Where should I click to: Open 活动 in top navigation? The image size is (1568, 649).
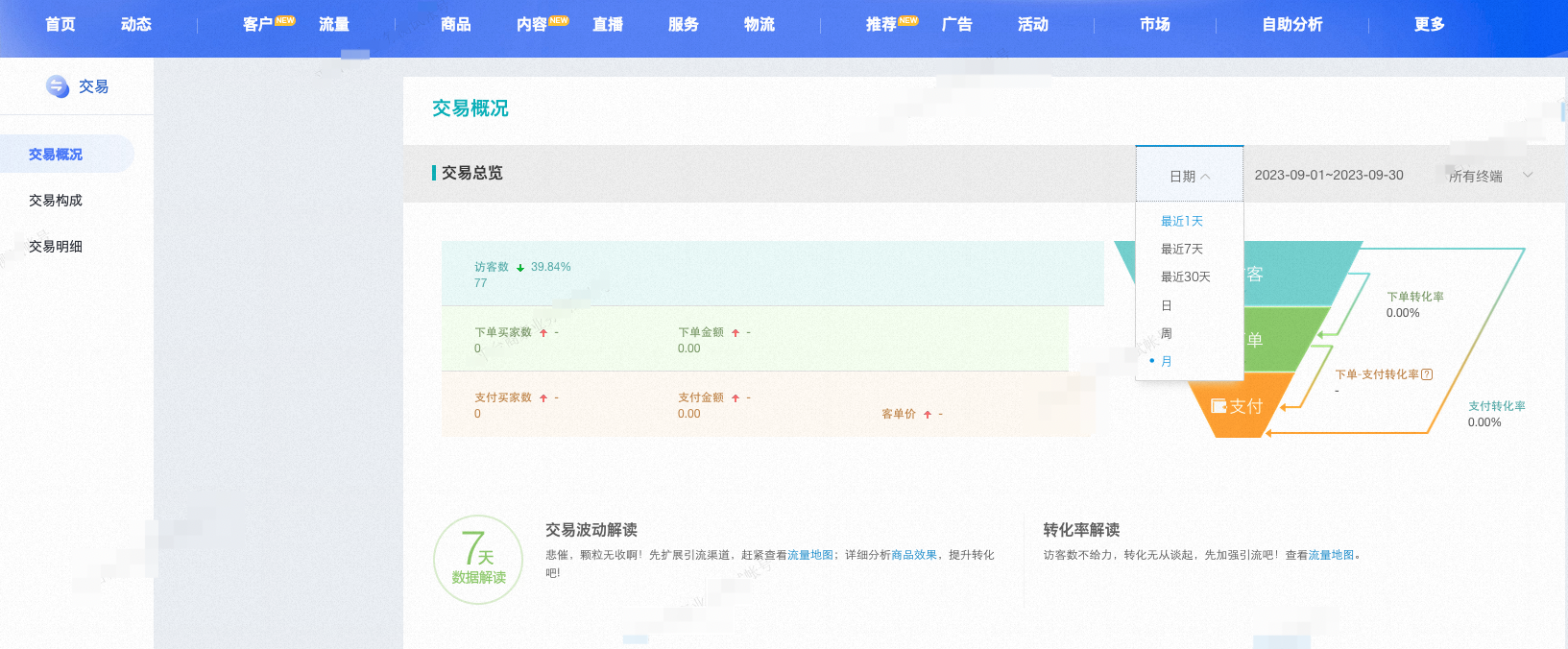tap(1033, 24)
